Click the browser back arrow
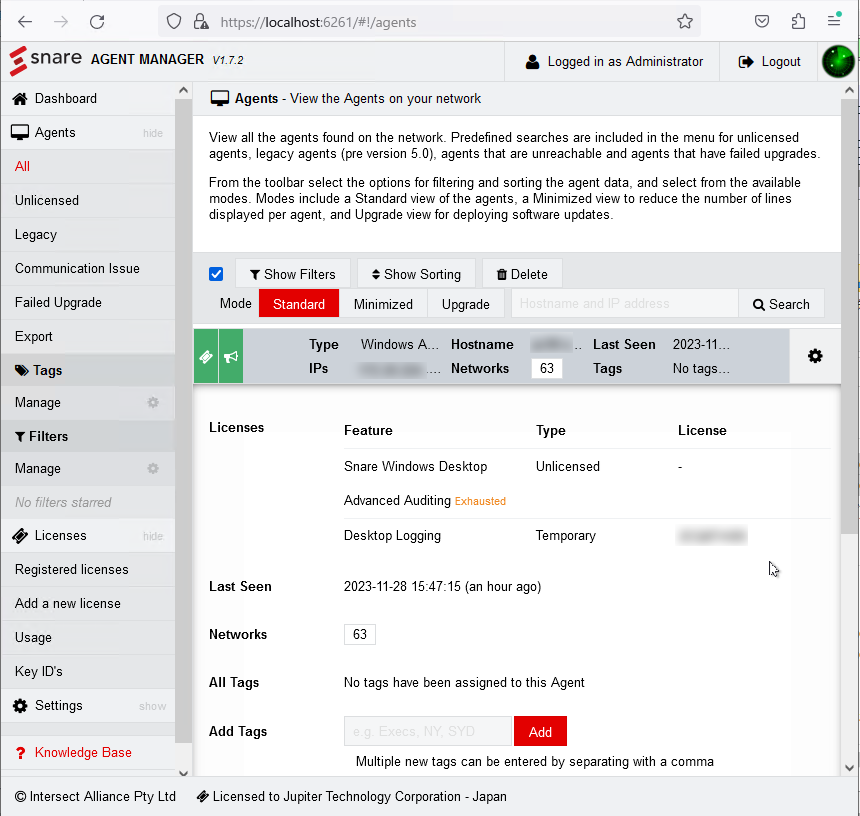The width and height of the screenshot is (860, 816). (x=25, y=22)
